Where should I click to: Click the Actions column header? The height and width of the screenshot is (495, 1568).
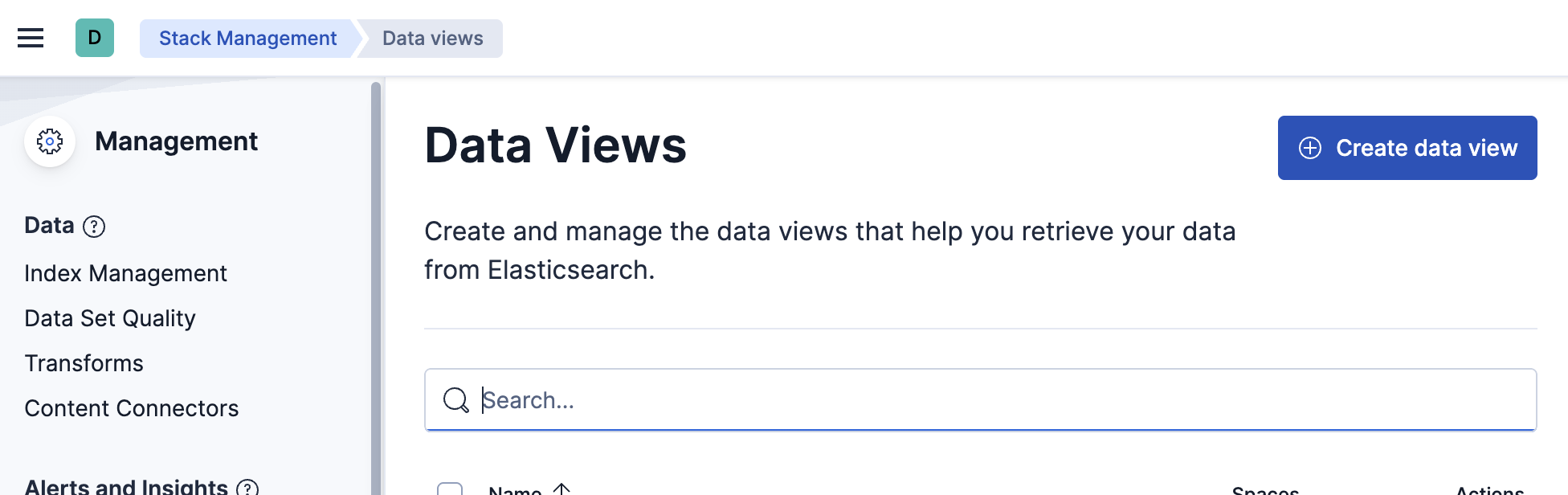(x=1489, y=490)
